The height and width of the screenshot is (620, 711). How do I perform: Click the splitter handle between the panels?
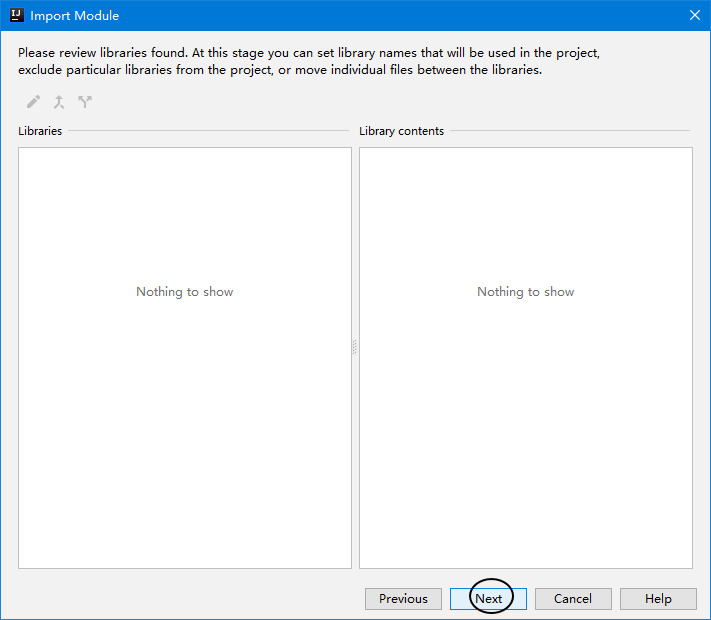coord(355,348)
